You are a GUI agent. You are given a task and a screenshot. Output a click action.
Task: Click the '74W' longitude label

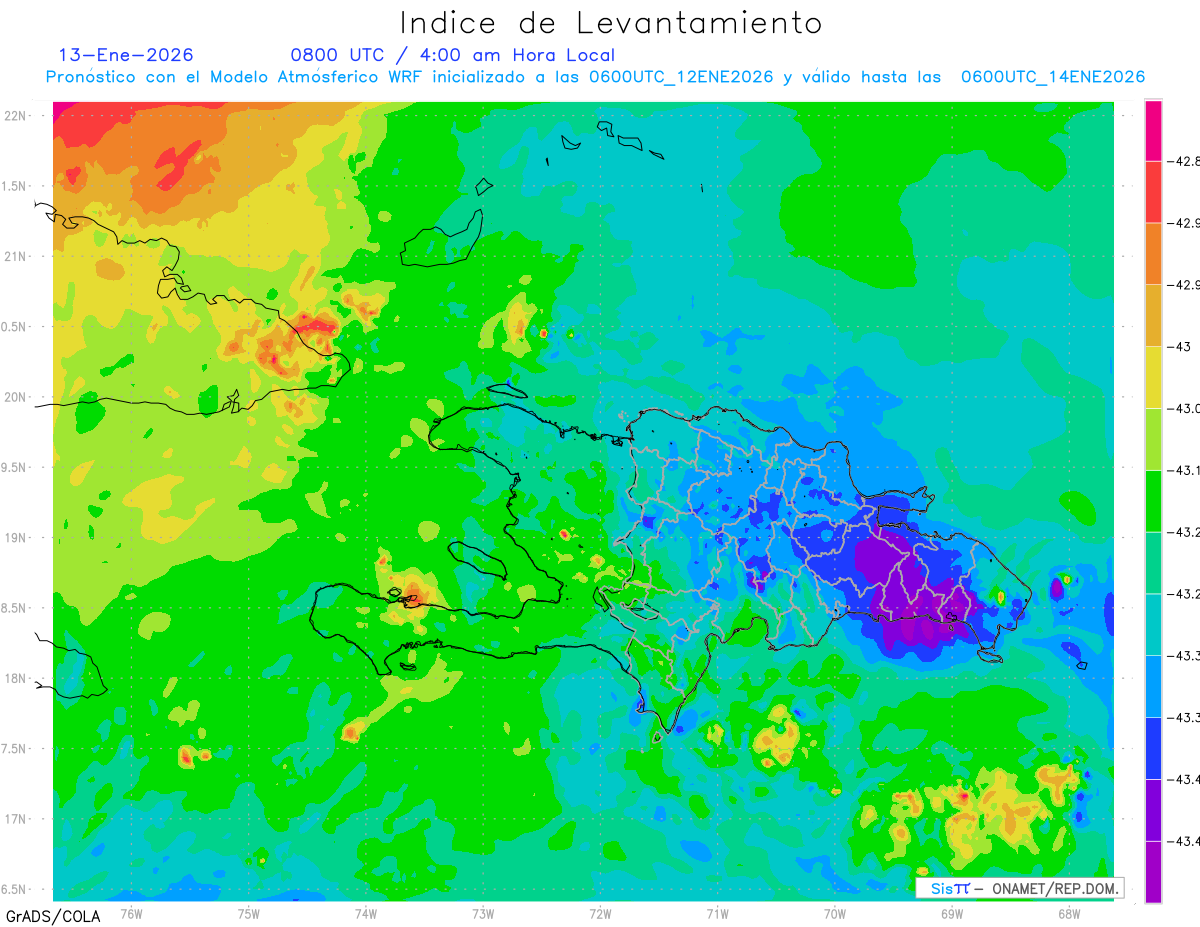click(x=366, y=913)
